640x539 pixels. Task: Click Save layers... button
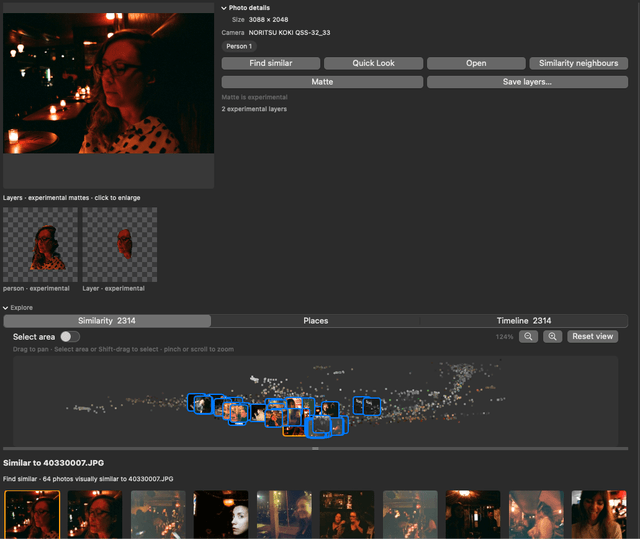(527, 82)
